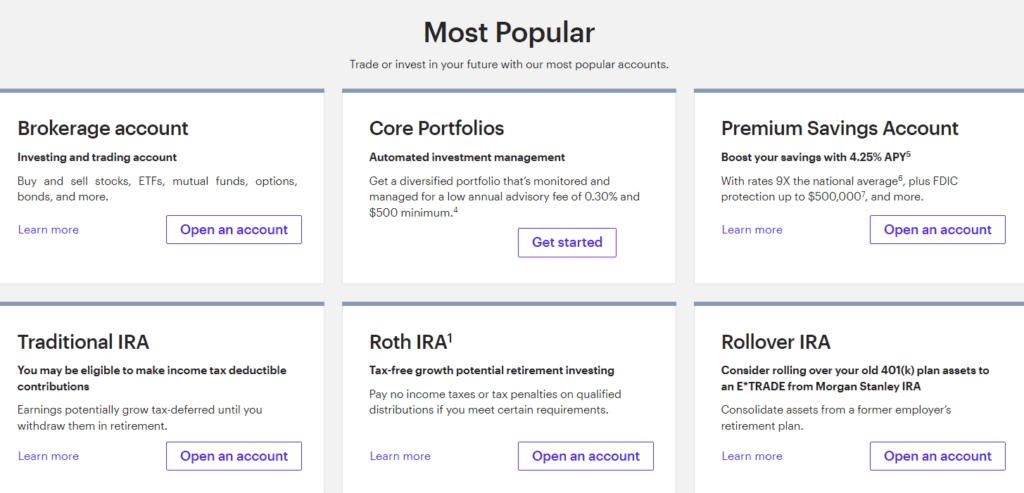Click footnote 1 next to Roth IRA
Screen dimensions: 1024x493
pos(451,338)
